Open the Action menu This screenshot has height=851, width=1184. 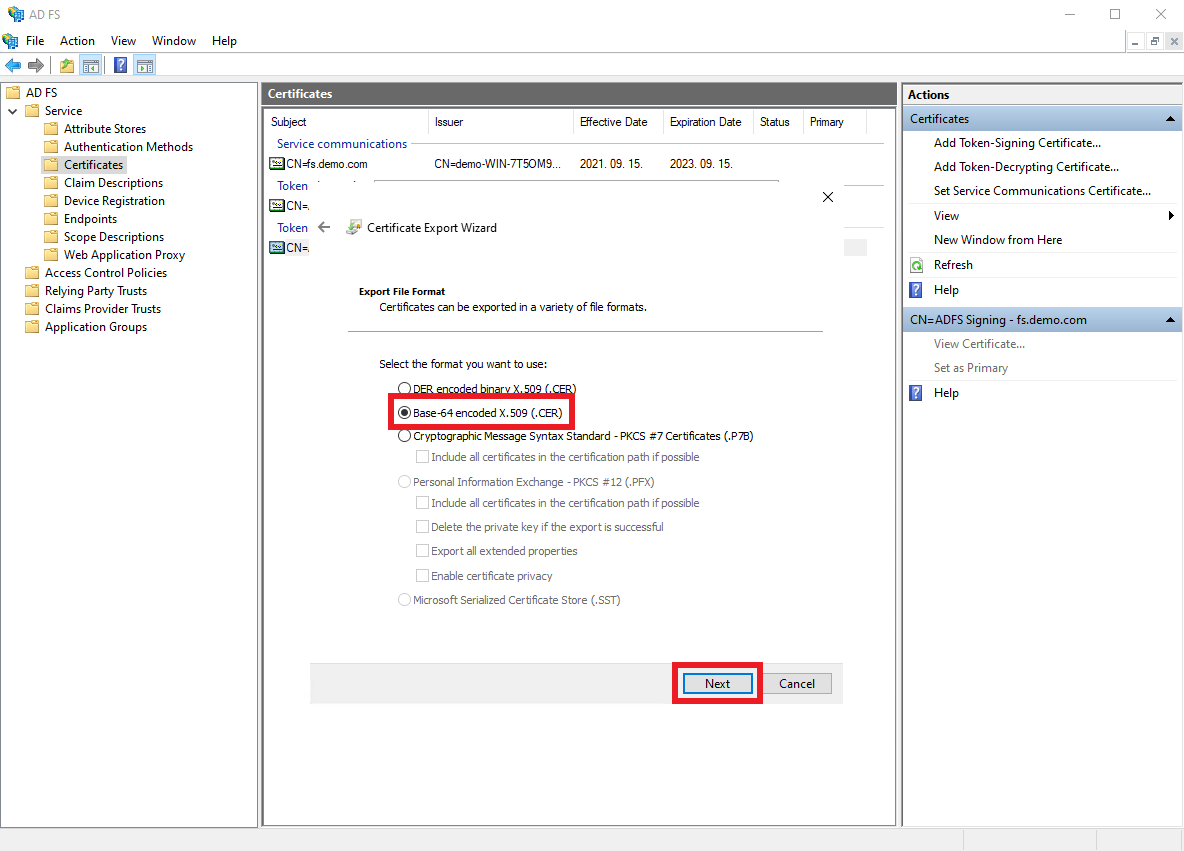pos(77,40)
